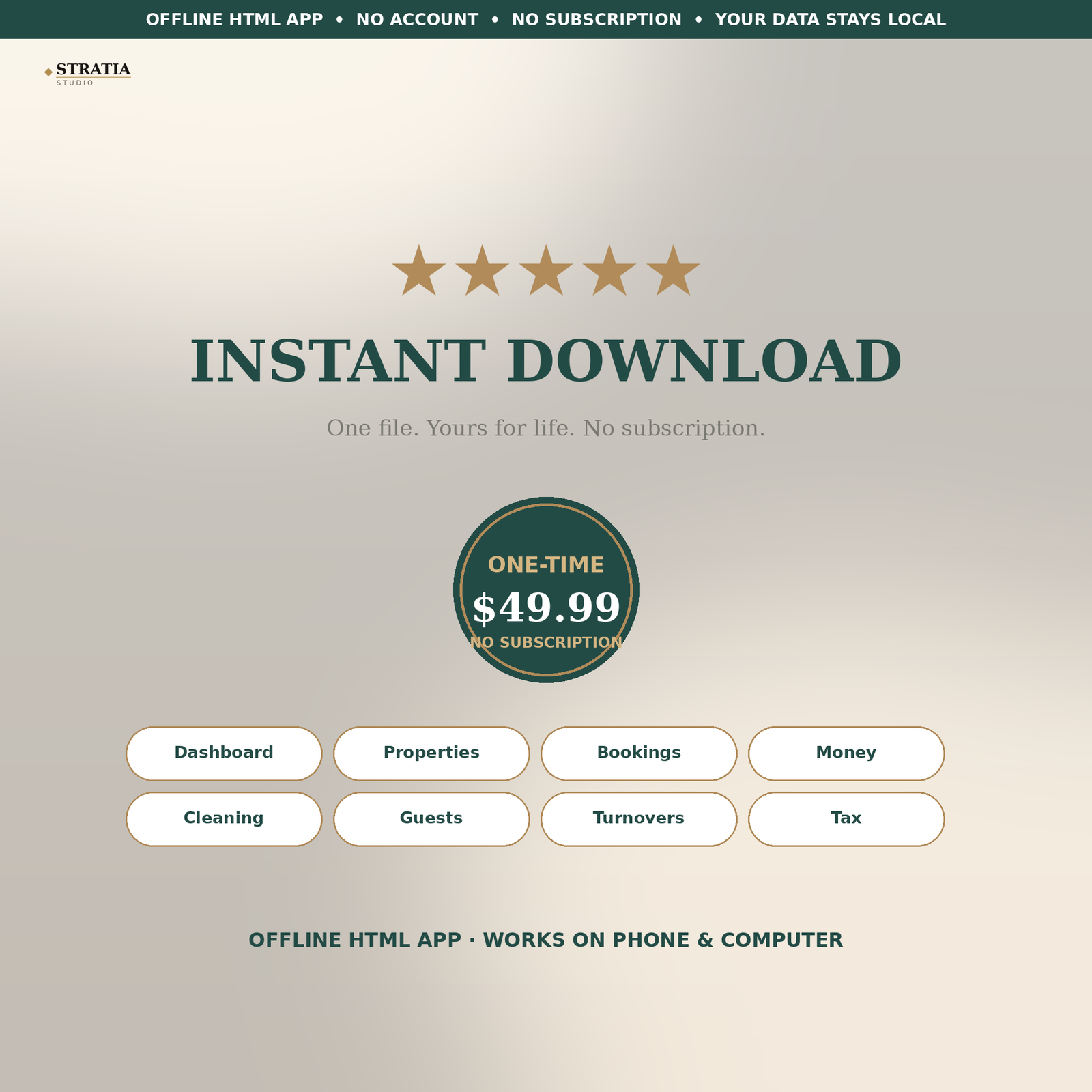Click the $49.99 price badge
Viewport: 1092px width, 1092px height.
[x=546, y=590]
